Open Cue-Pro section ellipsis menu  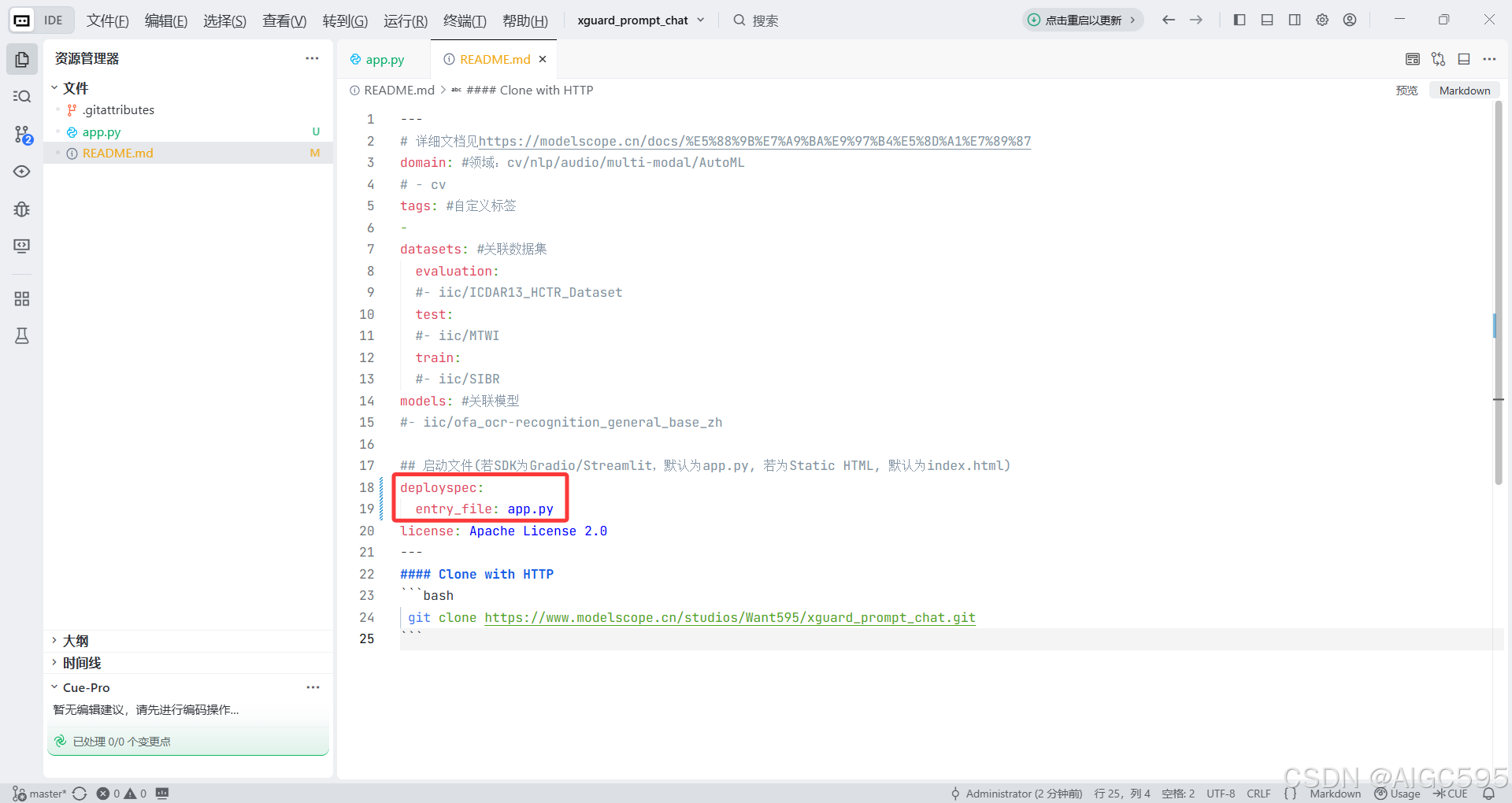[x=313, y=687]
